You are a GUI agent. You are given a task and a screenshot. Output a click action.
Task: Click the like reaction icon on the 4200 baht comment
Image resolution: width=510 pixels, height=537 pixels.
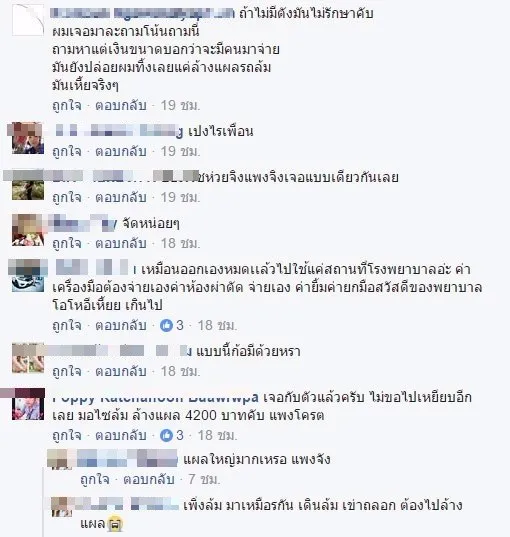coord(166,435)
